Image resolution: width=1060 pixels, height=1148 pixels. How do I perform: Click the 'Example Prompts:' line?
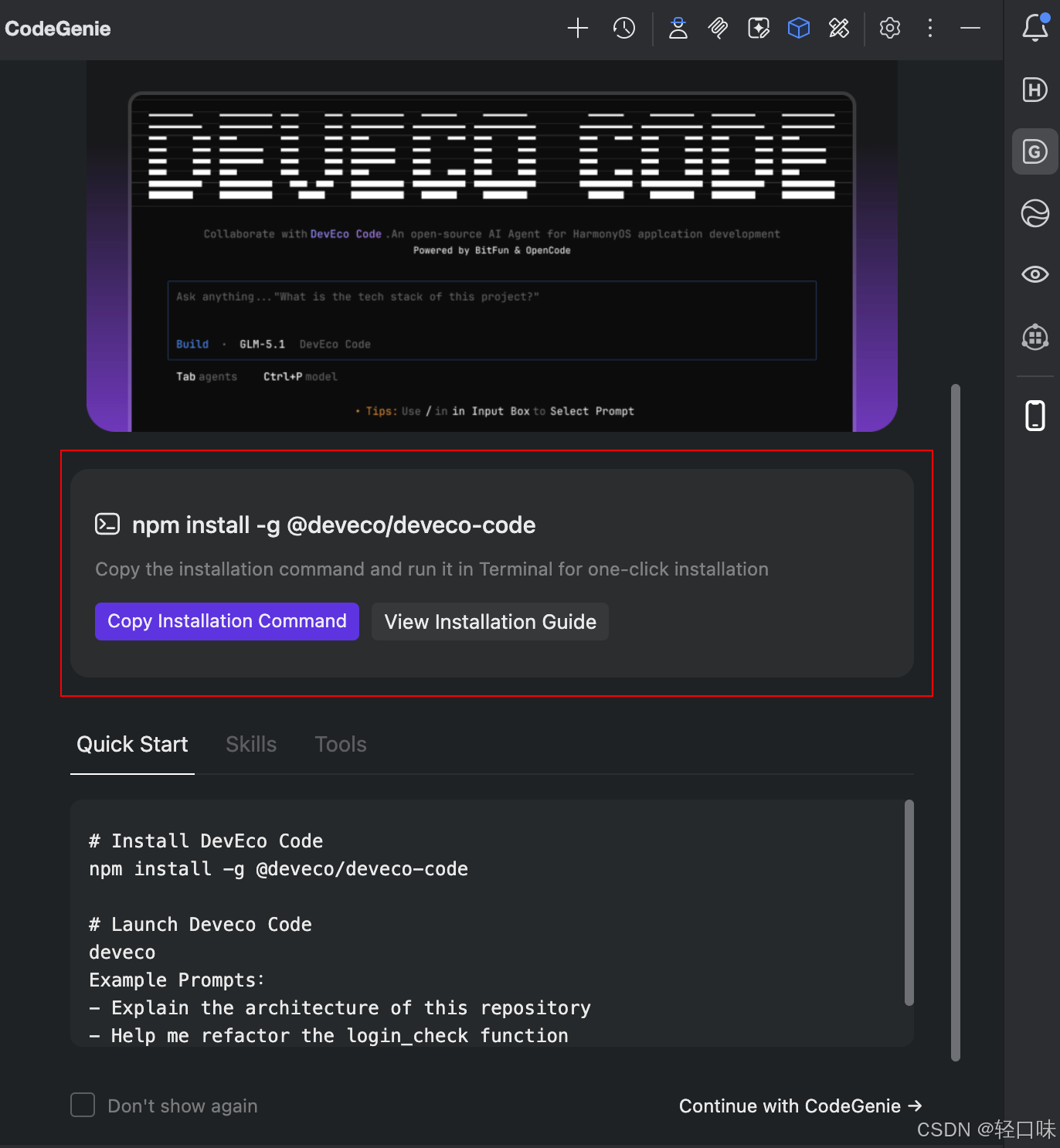coord(177,980)
